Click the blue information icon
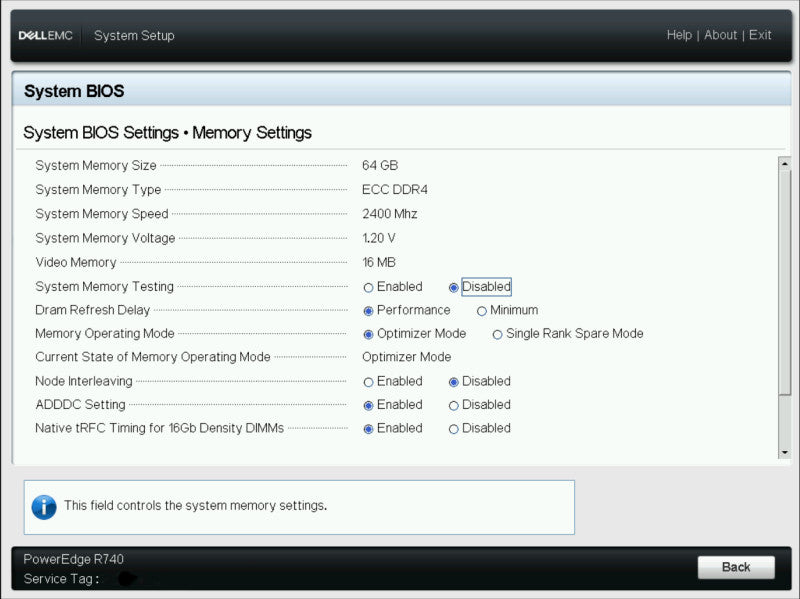The width and height of the screenshot is (800, 599). coord(44,507)
